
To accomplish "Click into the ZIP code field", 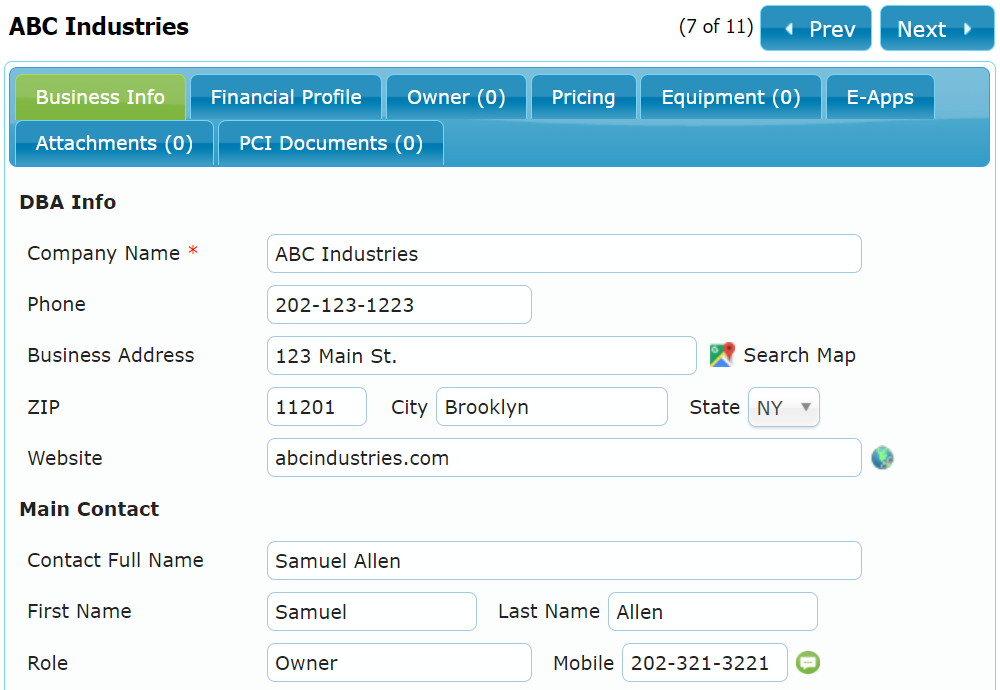I will tap(317, 407).
